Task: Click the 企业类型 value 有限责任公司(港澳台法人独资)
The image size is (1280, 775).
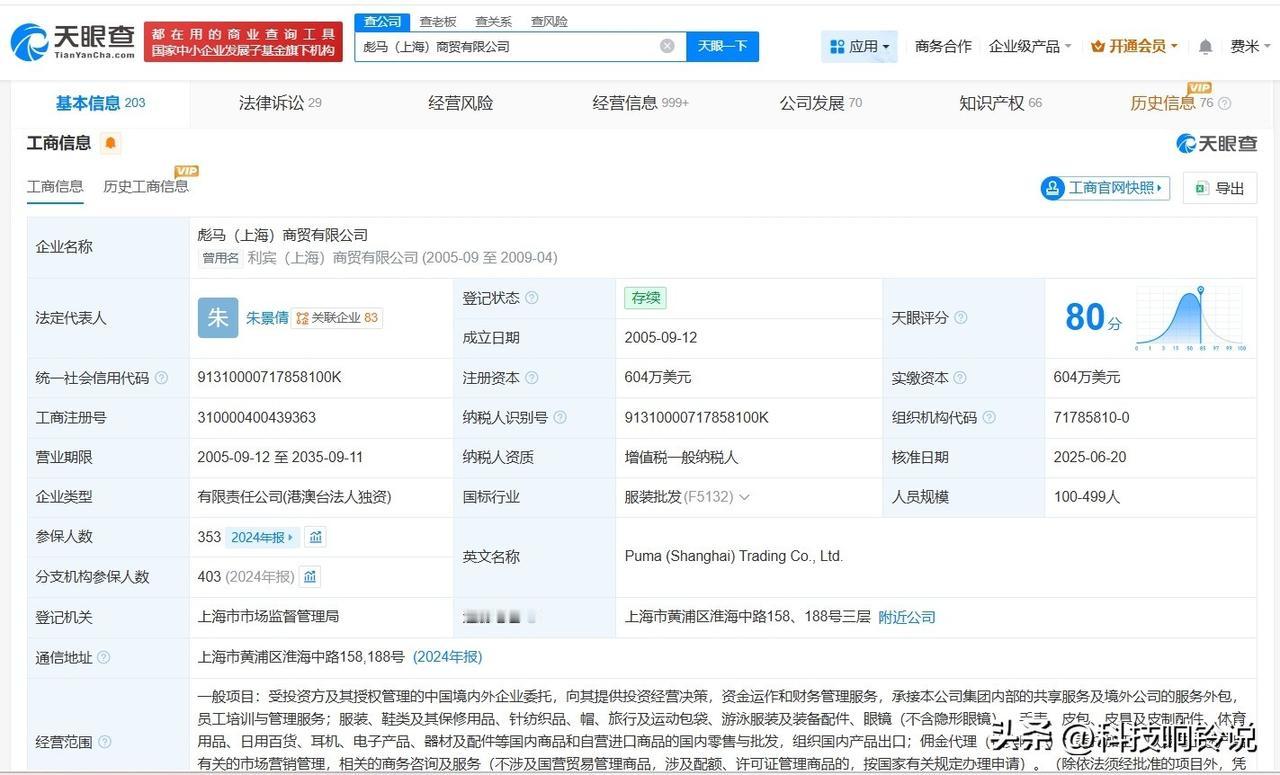Action: click(x=295, y=497)
